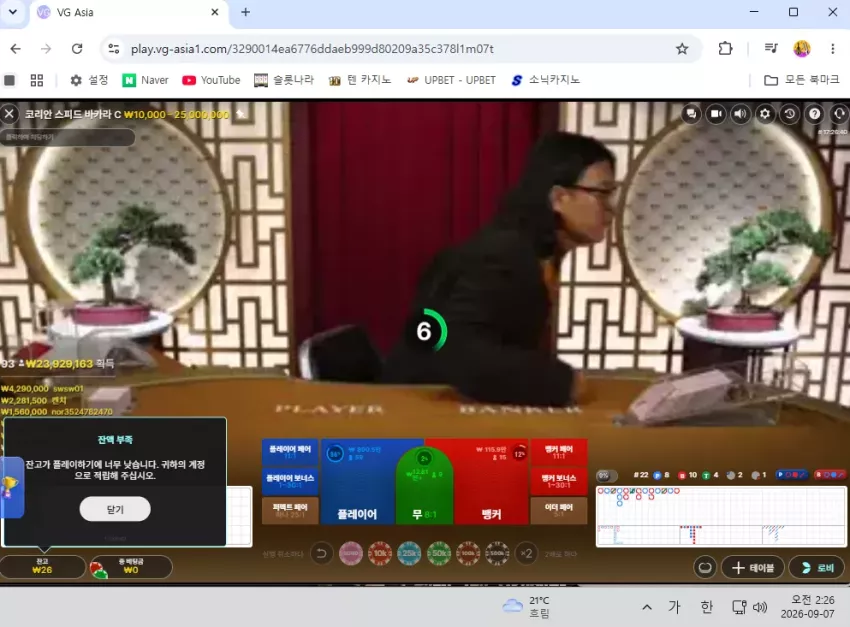Bookmark this page with the star icon
850x627 pixels.
click(x=682, y=49)
